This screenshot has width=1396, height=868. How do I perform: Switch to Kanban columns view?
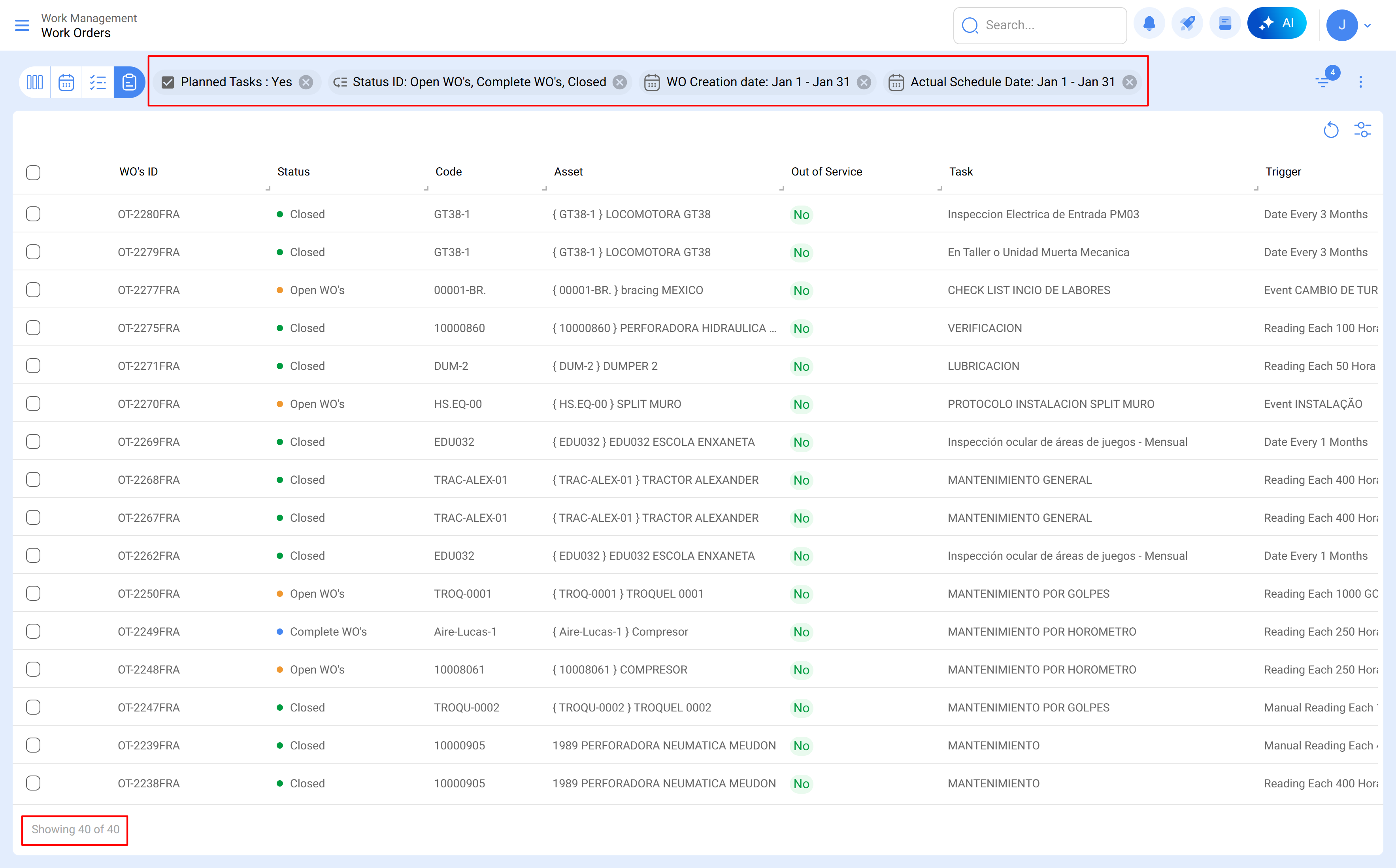pos(34,82)
